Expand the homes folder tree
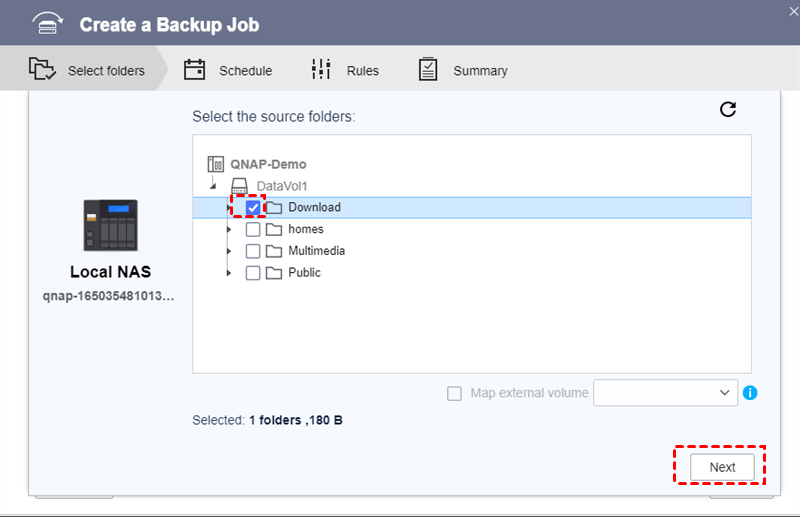800x517 pixels. click(229, 230)
